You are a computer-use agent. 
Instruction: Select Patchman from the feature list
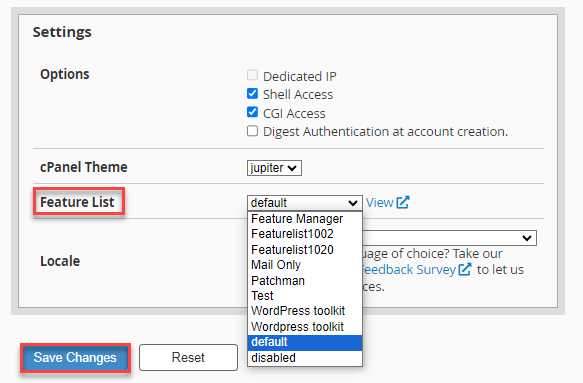[305, 280]
